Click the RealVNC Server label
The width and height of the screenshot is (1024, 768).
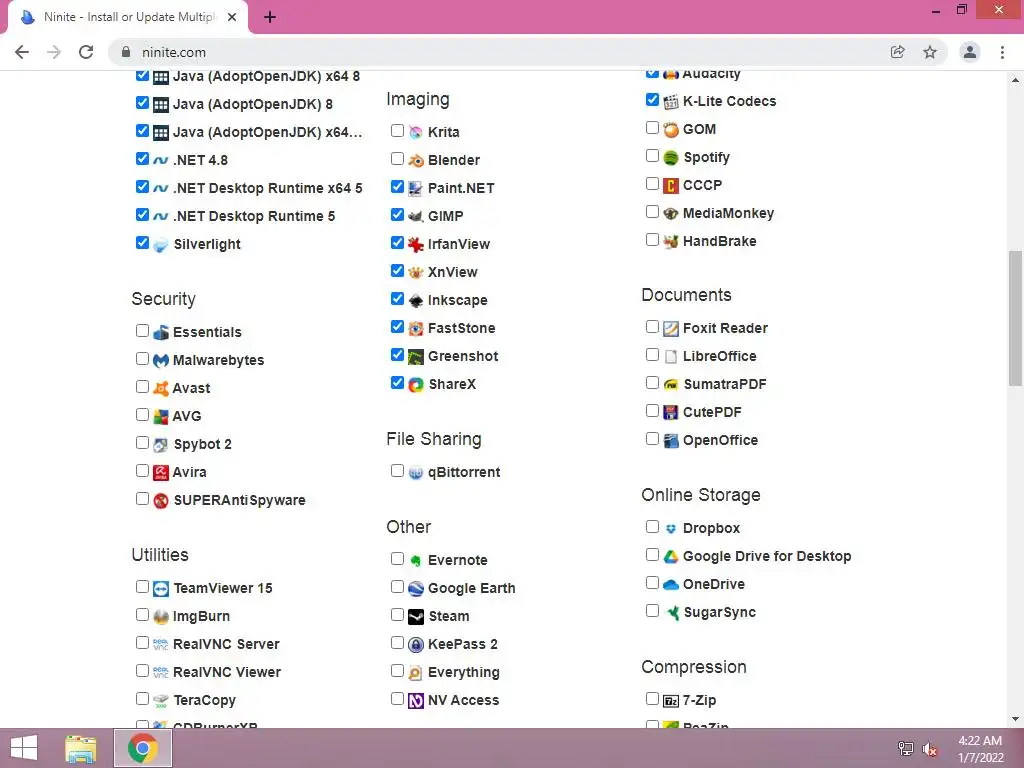click(x=226, y=645)
